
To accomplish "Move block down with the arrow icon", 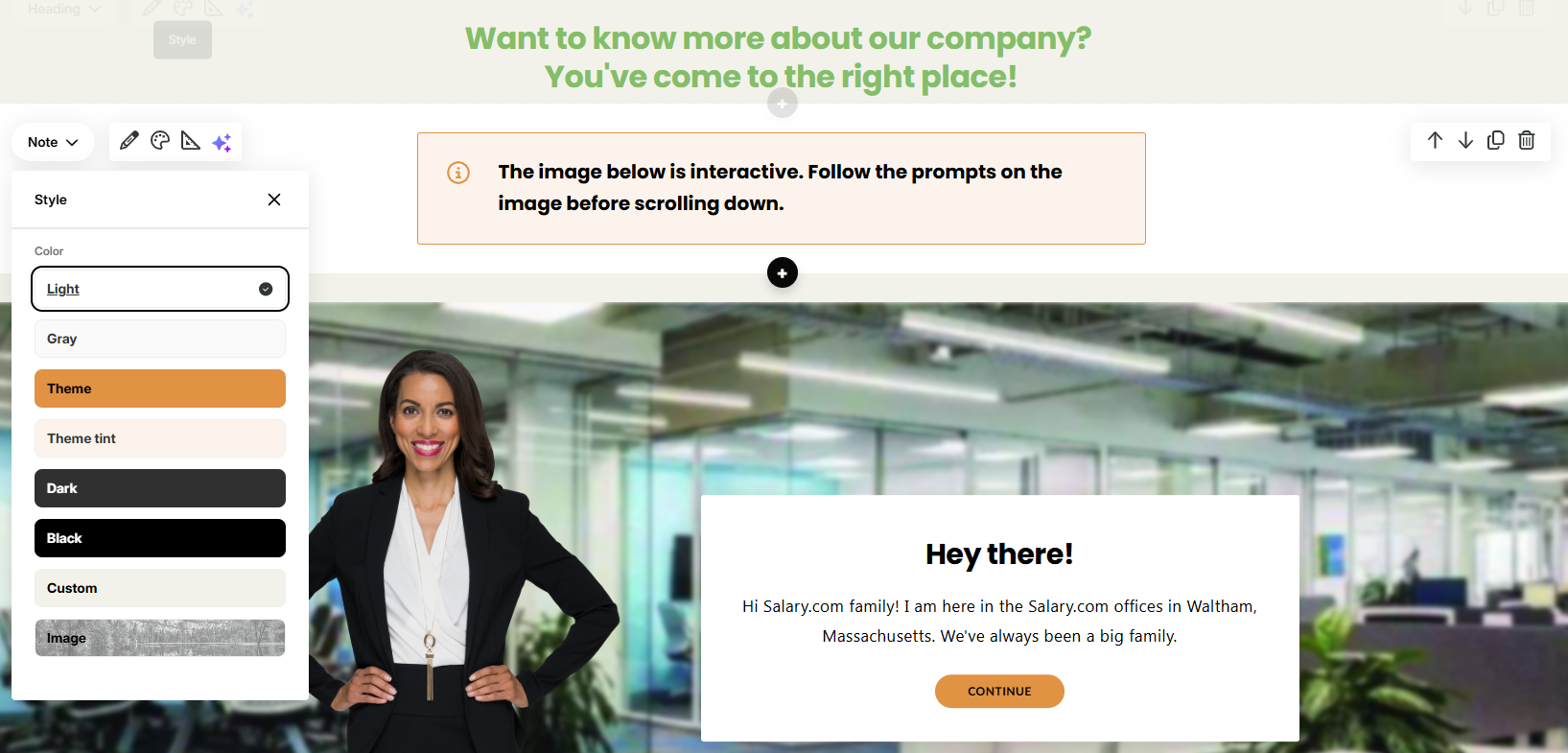I will click(1465, 140).
